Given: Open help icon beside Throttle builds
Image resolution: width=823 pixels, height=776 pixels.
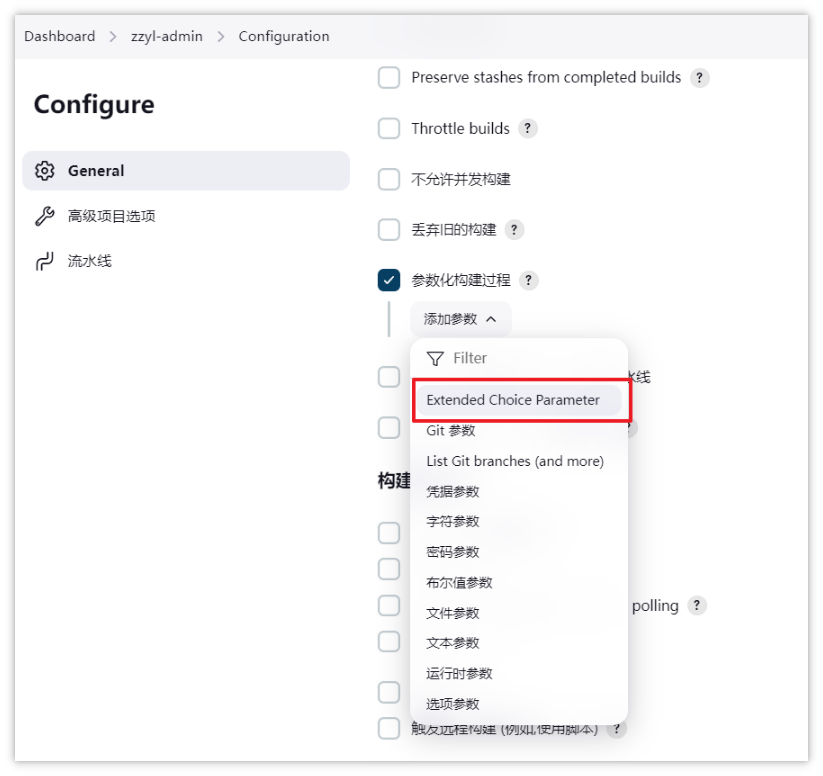Looking at the screenshot, I should [x=527, y=128].
